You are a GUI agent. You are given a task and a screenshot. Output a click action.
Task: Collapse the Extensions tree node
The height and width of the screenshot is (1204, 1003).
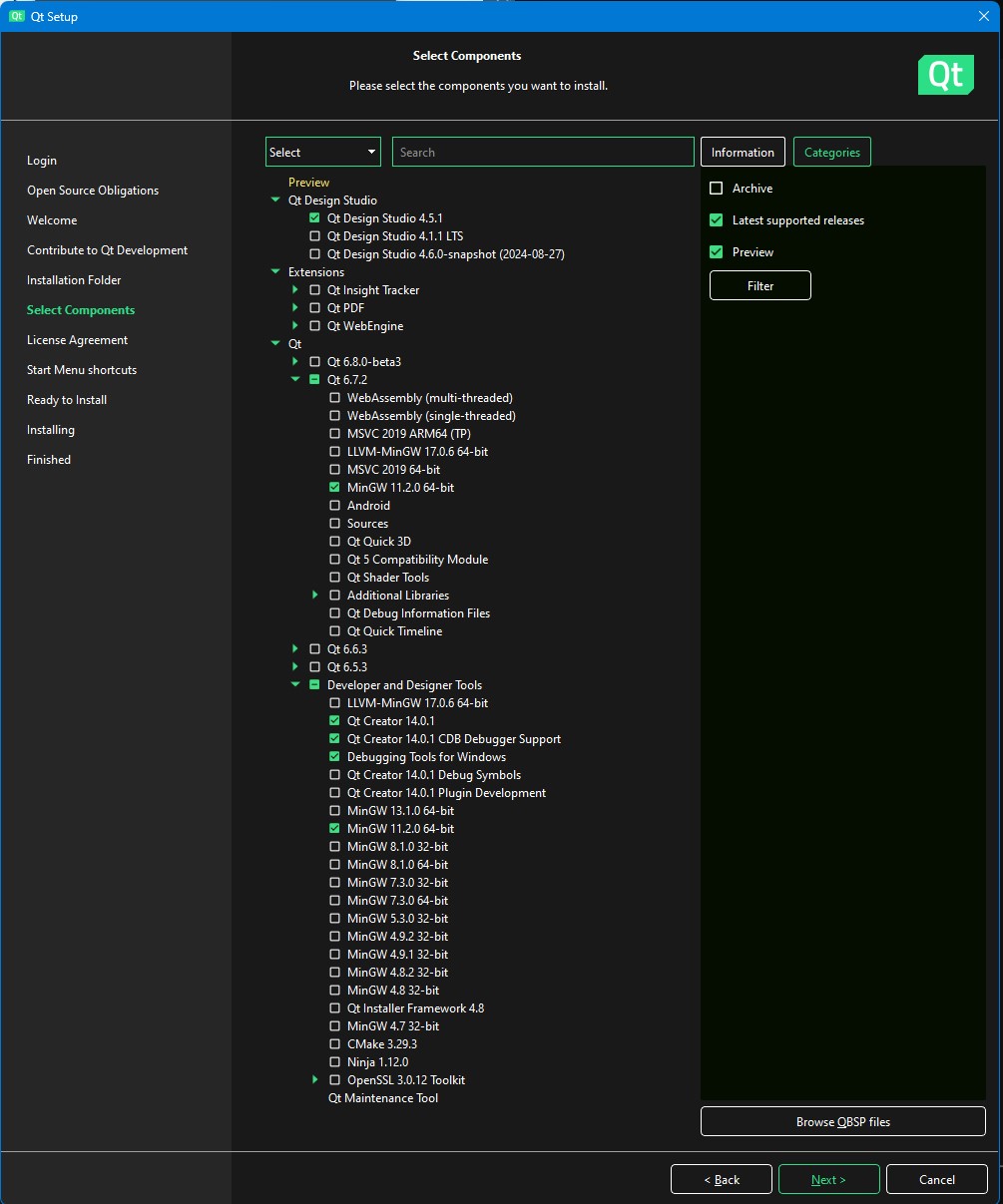click(x=275, y=272)
